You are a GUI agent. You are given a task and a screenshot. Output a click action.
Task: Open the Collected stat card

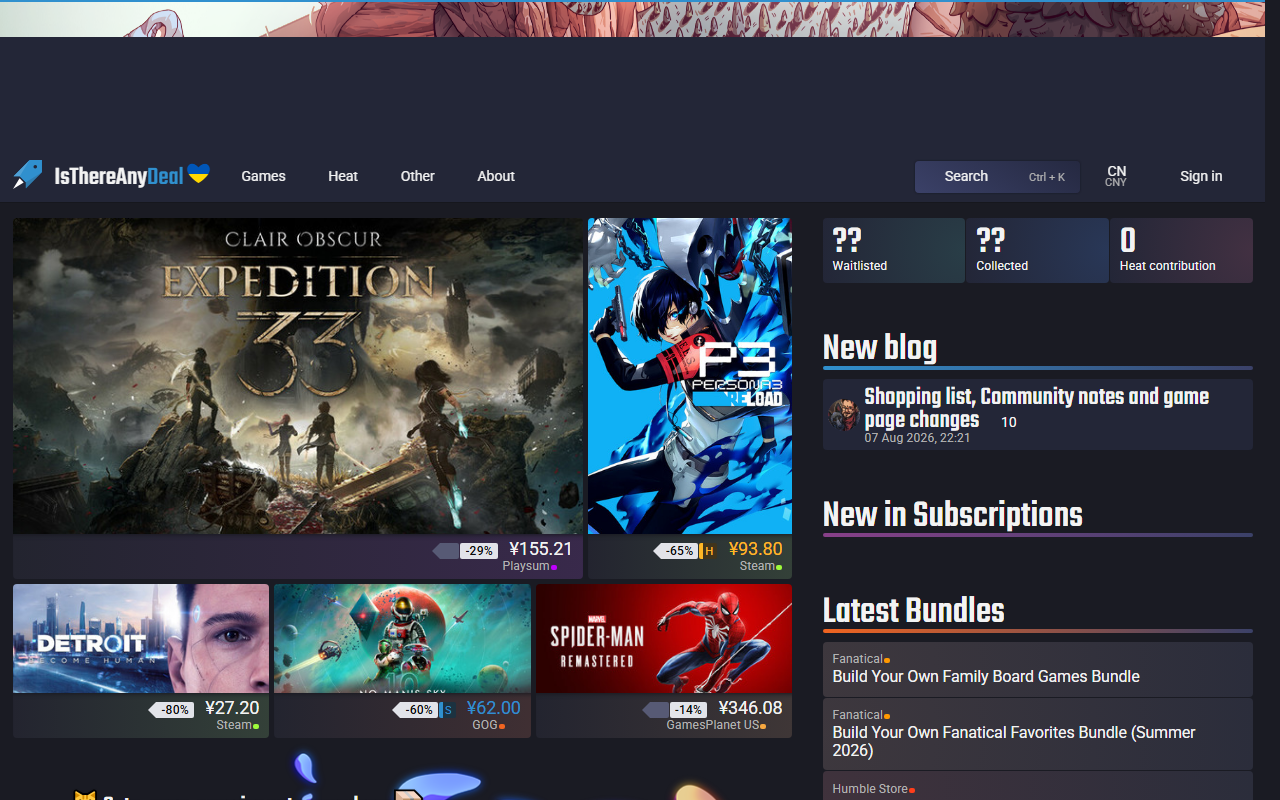(1037, 250)
